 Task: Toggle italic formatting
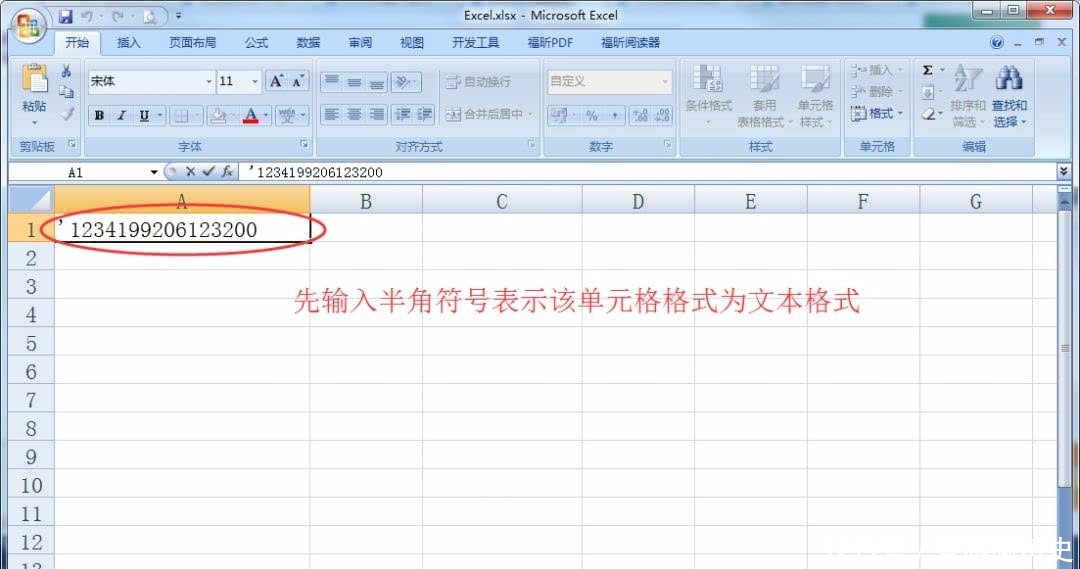tap(121, 115)
